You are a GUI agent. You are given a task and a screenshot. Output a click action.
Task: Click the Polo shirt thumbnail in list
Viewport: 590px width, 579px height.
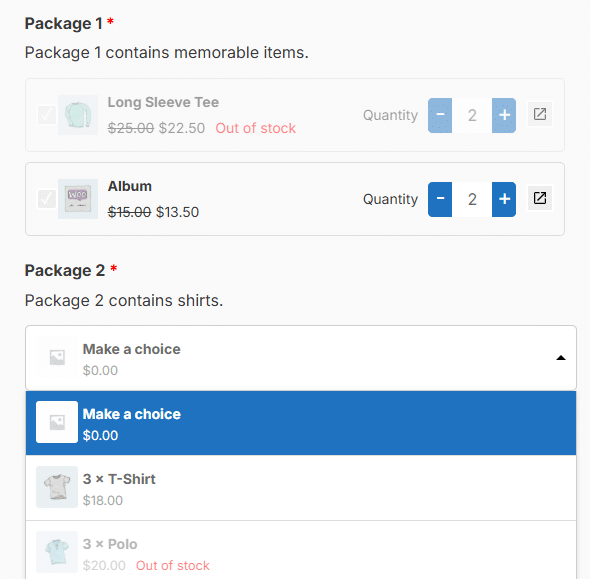57,552
